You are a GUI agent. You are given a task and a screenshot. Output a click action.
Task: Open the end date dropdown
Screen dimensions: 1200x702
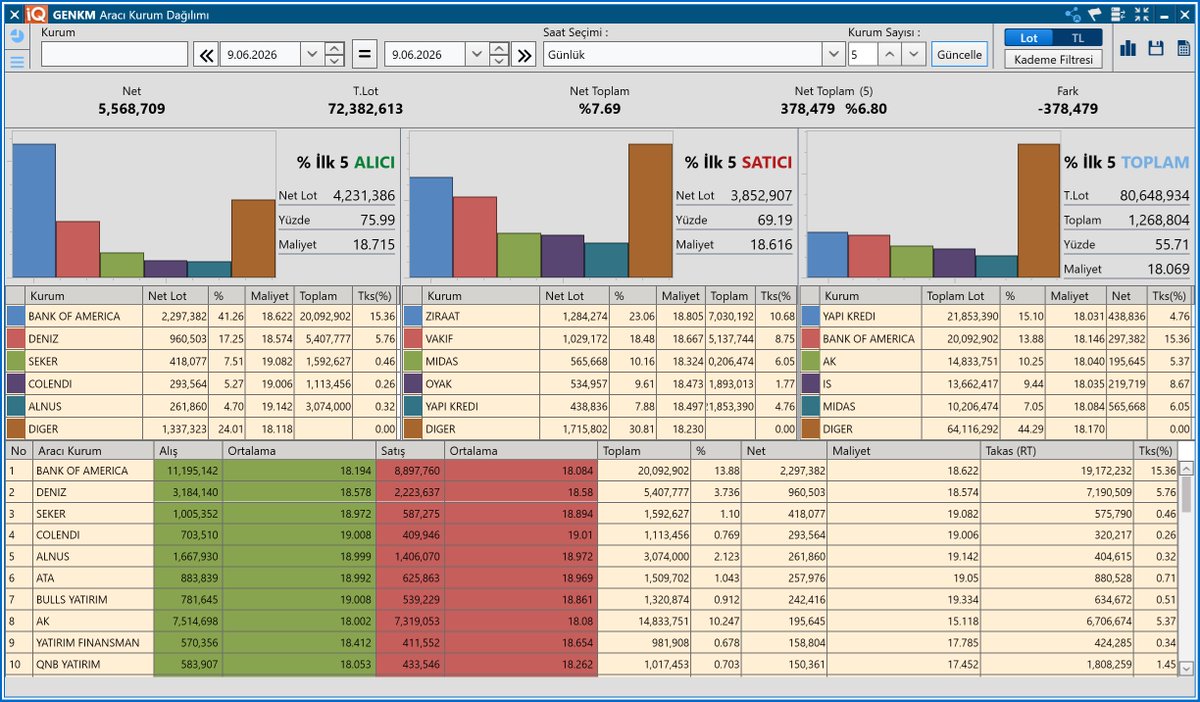pyautogui.click(x=475, y=54)
